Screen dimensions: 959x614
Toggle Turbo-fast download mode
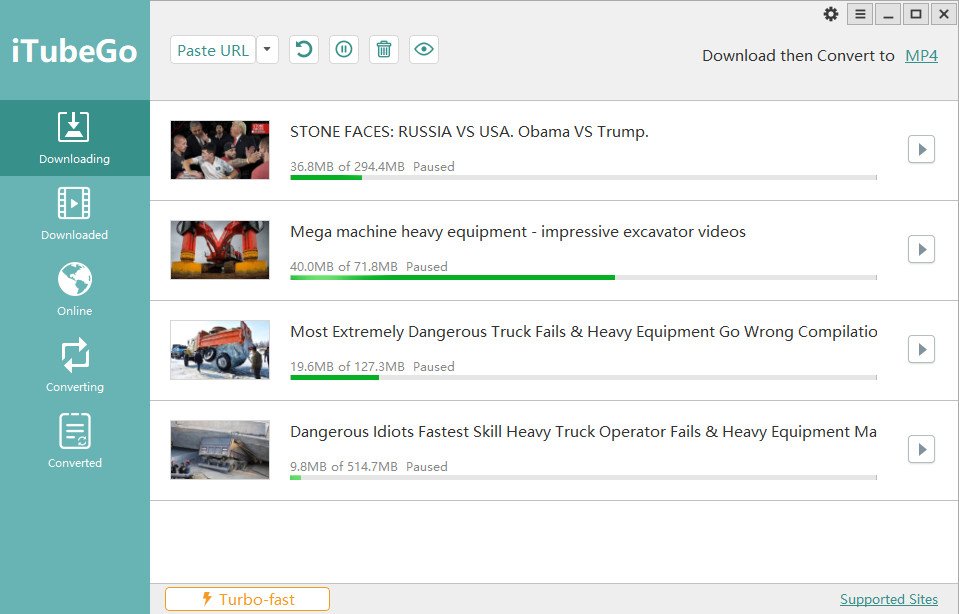coord(248,599)
